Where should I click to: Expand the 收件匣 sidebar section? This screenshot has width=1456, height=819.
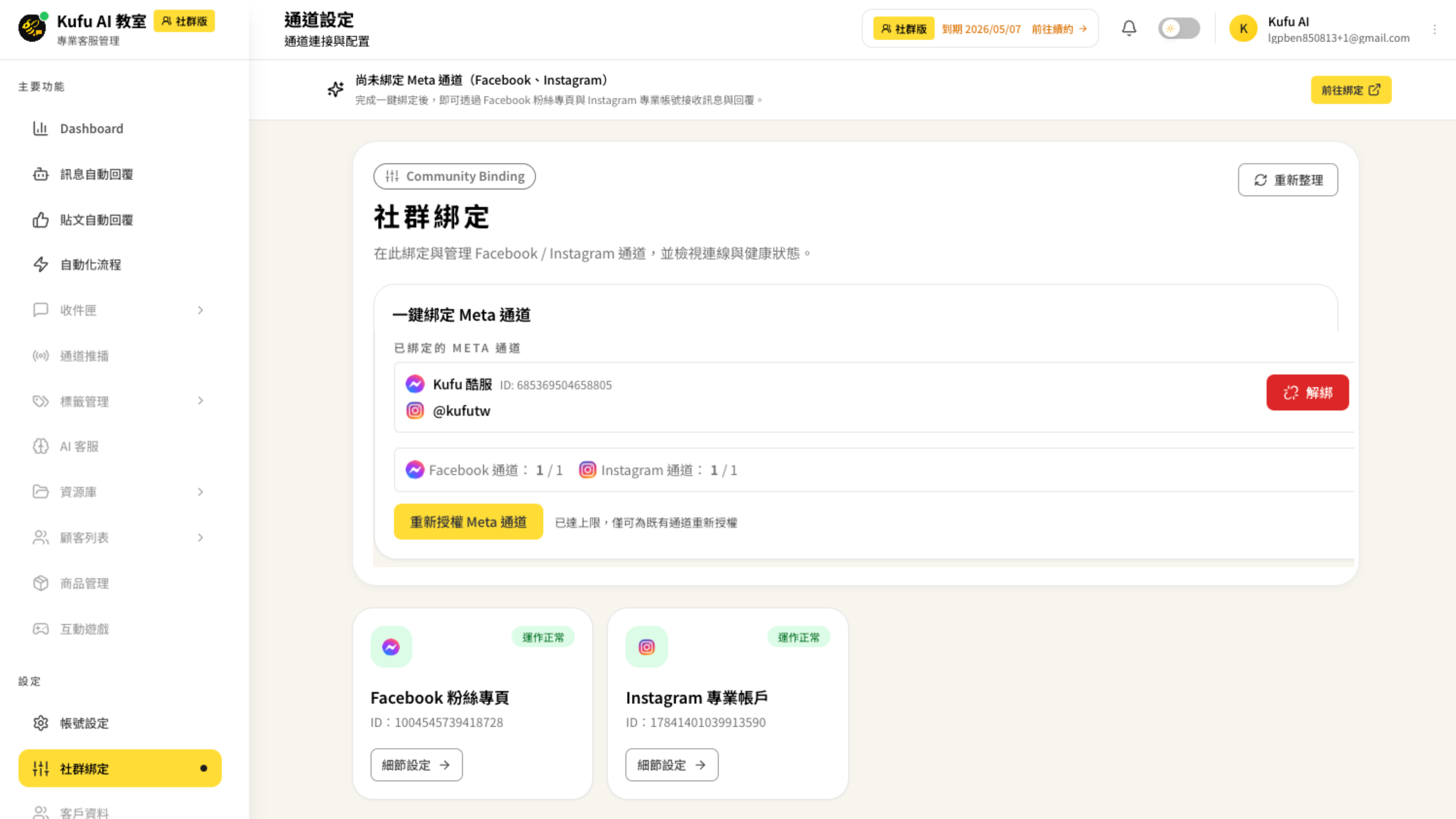coord(201,310)
